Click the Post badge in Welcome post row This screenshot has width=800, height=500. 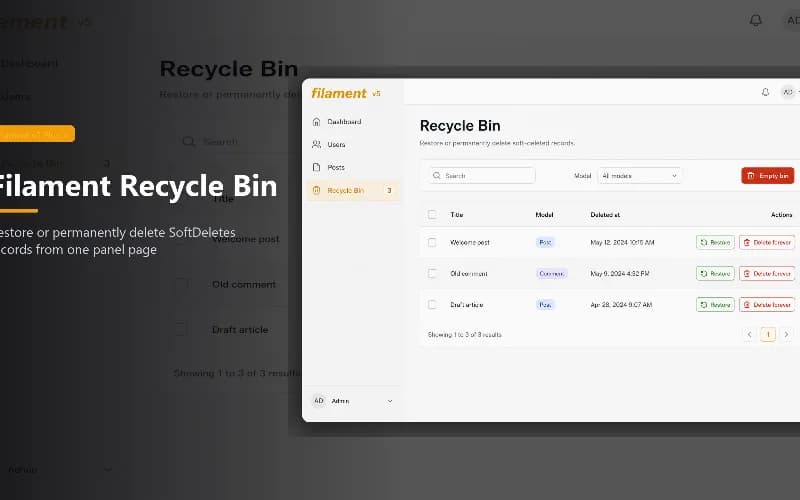[x=545, y=242]
